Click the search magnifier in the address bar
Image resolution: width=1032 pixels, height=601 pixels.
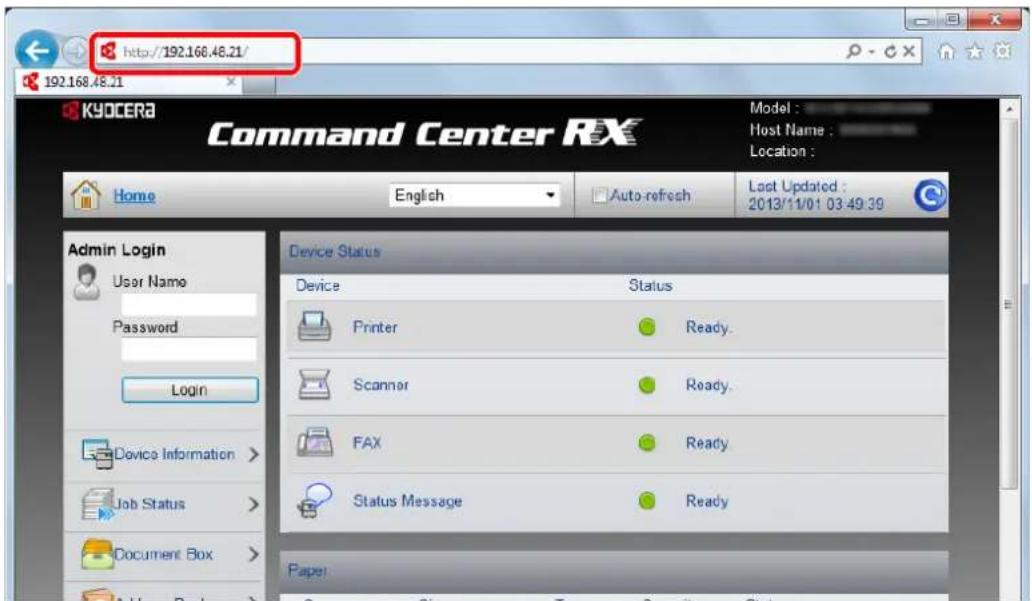coord(854,51)
